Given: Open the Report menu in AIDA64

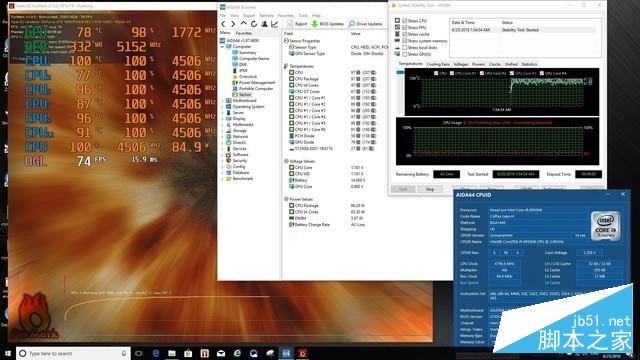Looking at the screenshot, I should (249, 16).
